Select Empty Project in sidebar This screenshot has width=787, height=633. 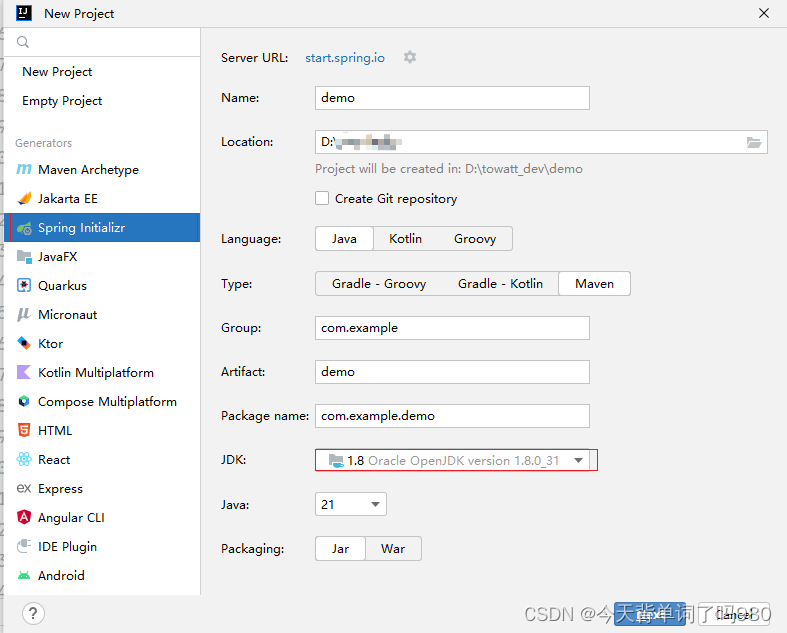[x=62, y=101]
